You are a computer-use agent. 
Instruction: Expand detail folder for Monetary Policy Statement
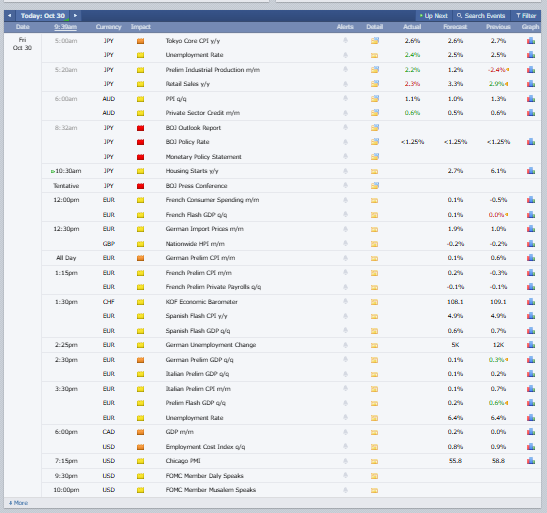pos(375,157)
